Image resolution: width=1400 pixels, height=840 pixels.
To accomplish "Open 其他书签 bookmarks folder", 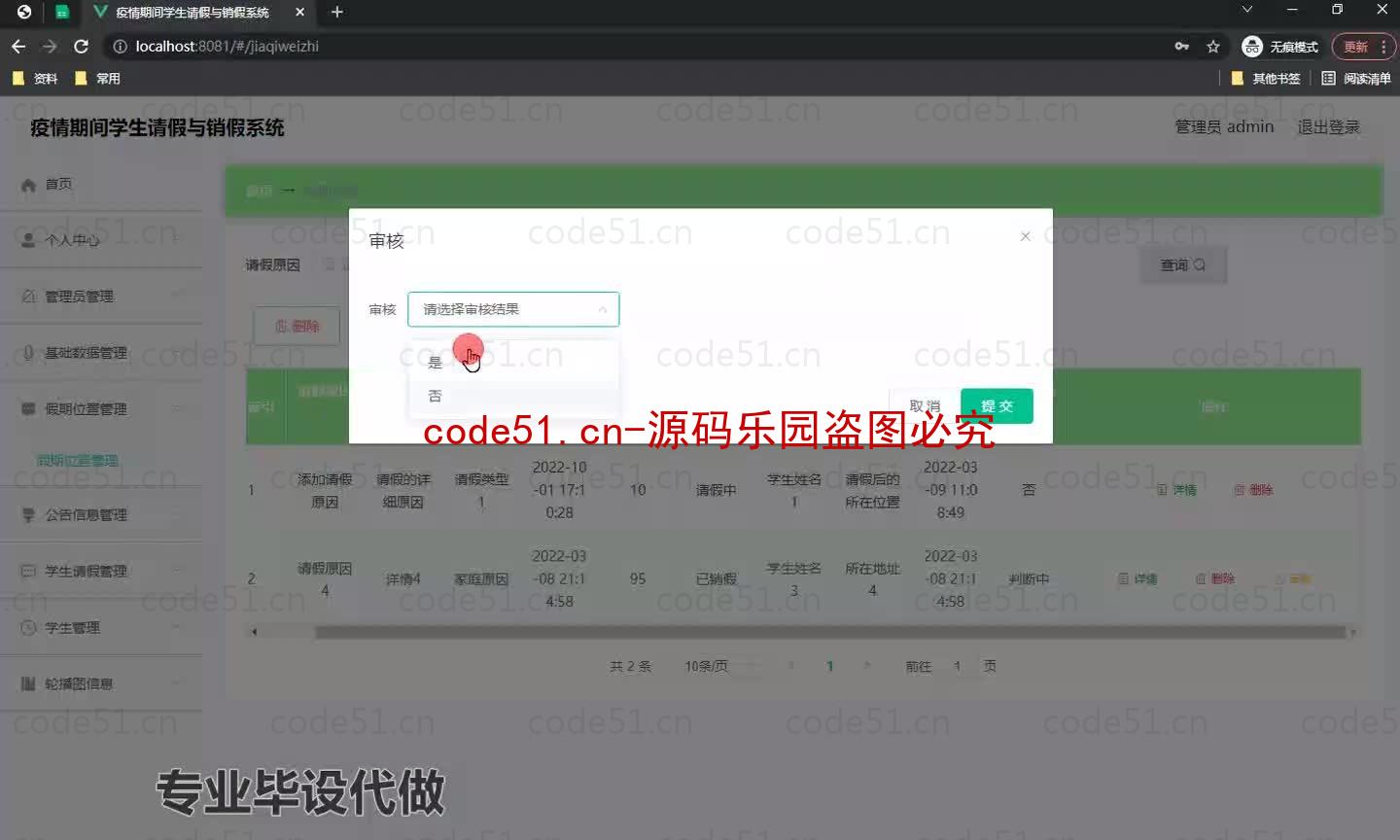I will [1266, 79].
